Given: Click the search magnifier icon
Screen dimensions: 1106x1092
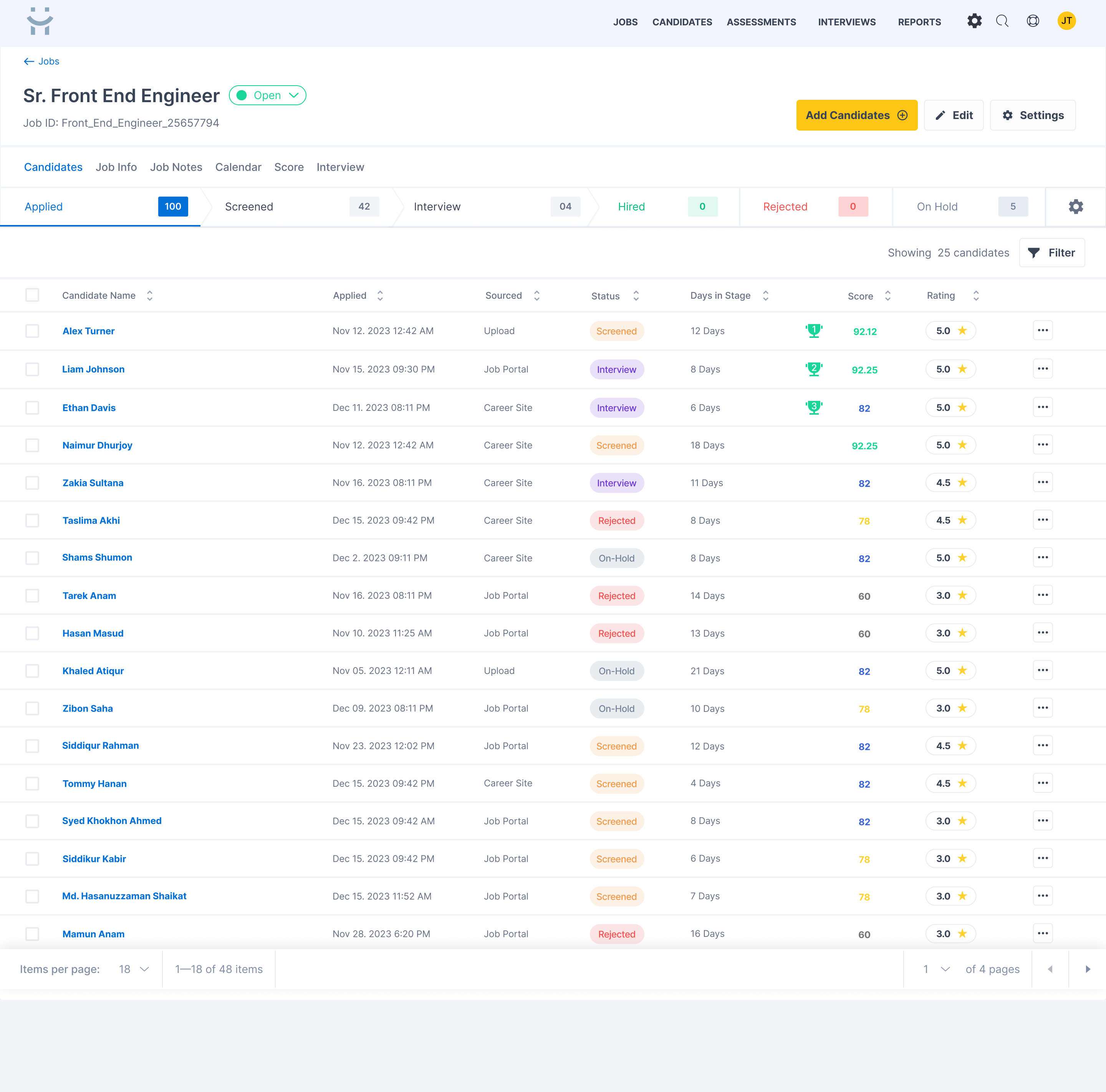Looking at the screenshot, I should click(1002, 21).
